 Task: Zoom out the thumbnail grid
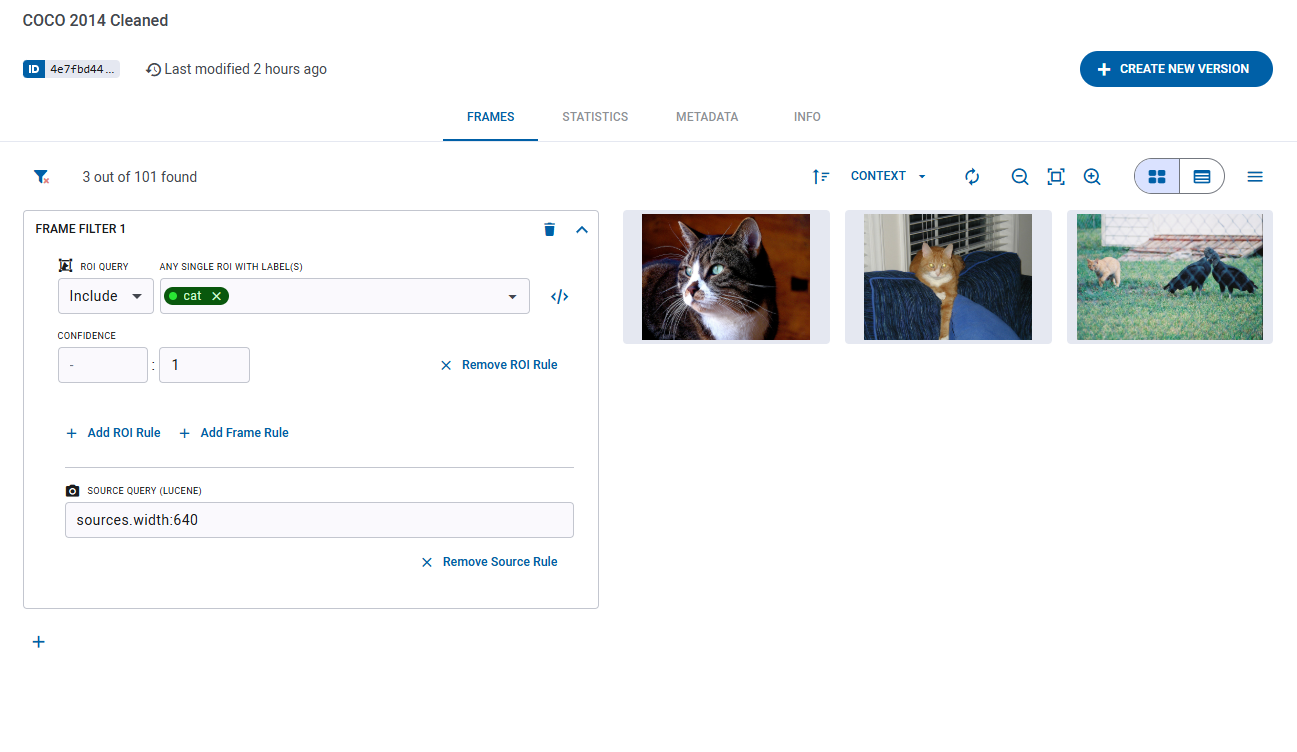[x=1019, y=176]
